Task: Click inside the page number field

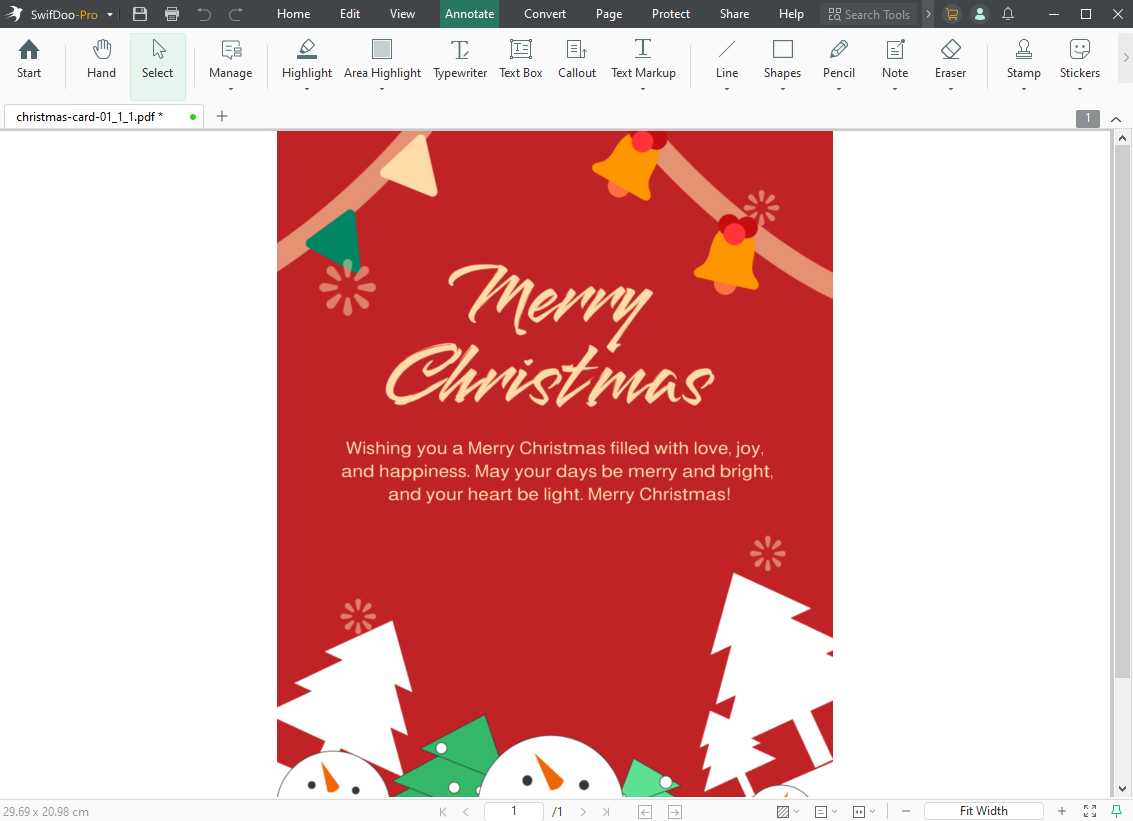Action: coord(513,811)
